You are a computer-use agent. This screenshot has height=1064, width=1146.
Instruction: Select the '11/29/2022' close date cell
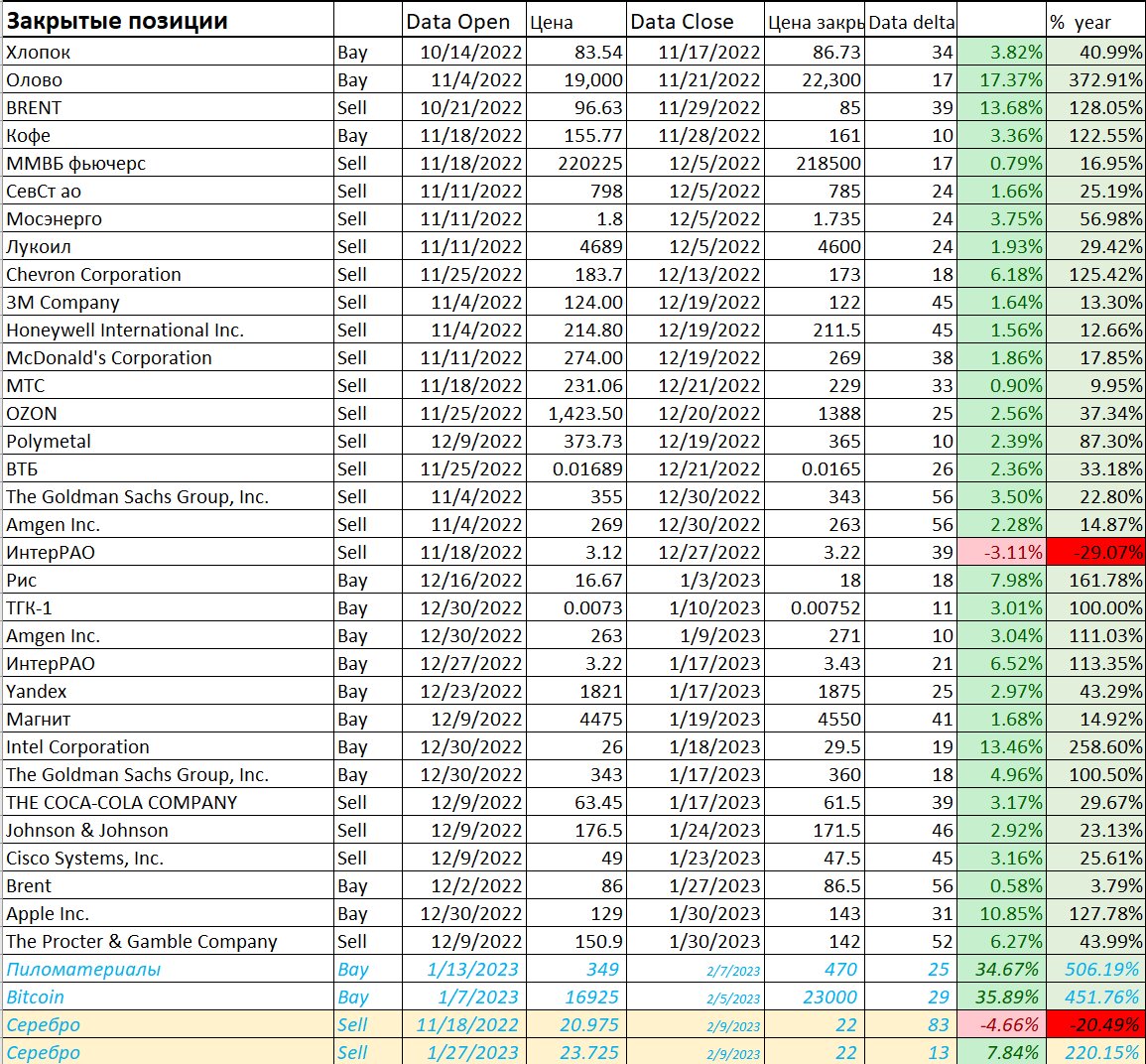pos(696,107)
